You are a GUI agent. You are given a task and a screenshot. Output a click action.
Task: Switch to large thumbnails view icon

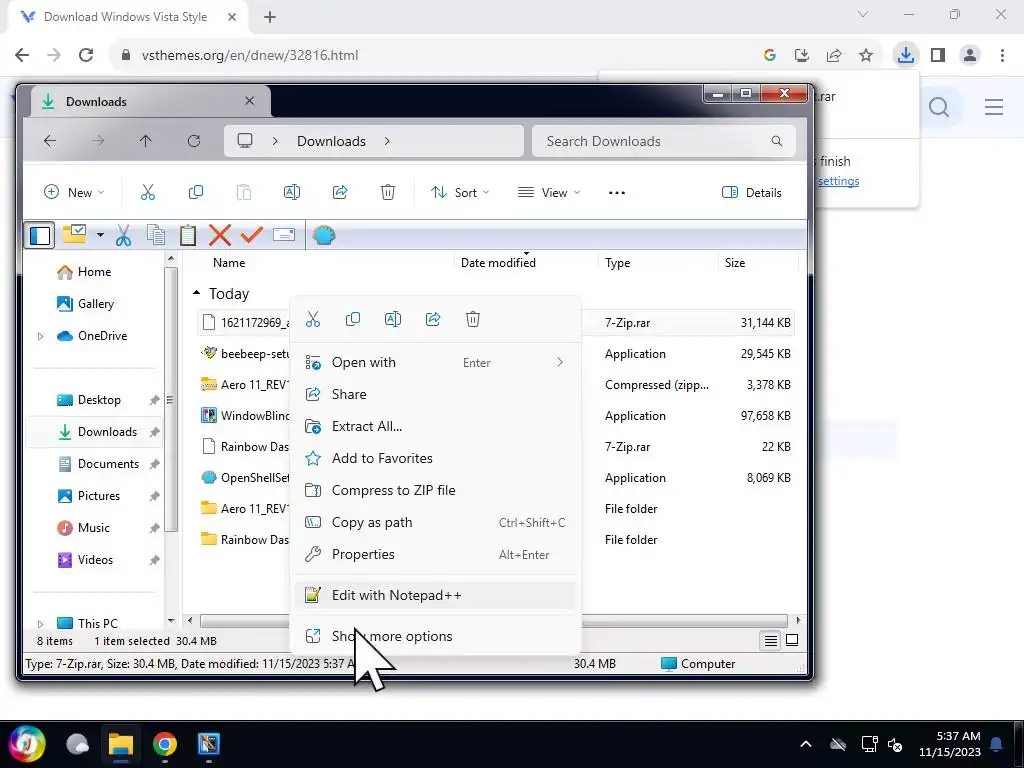[792, 641]
